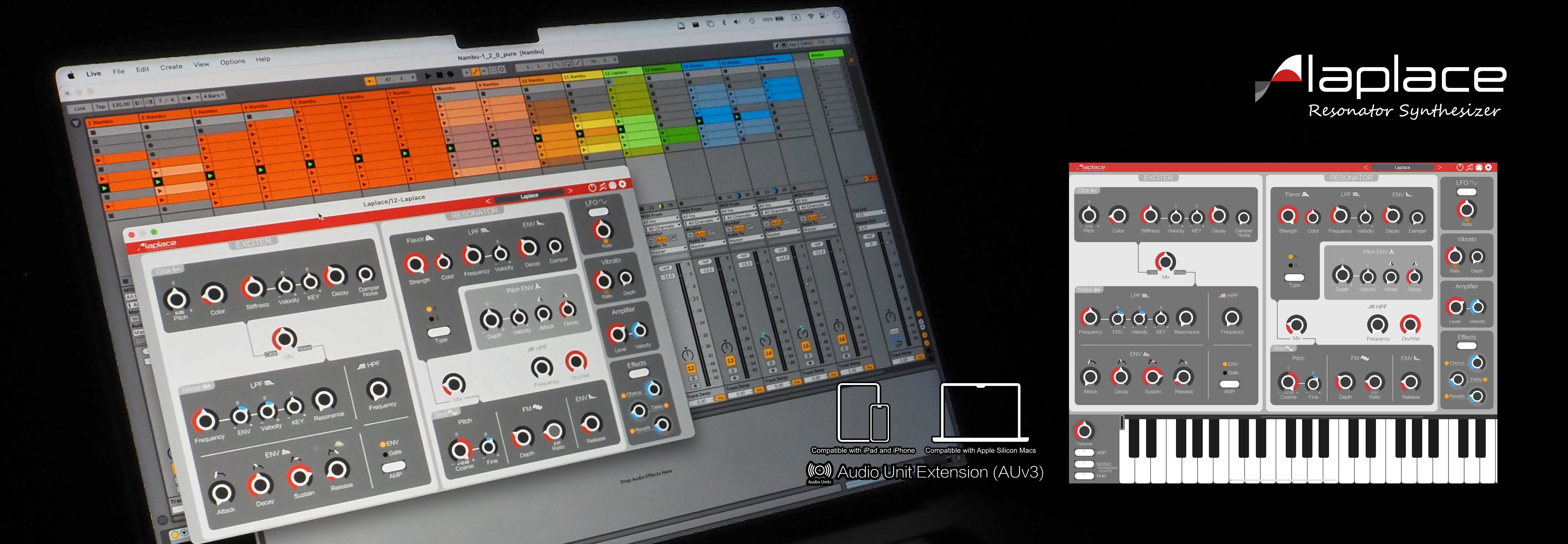The height and width of the screenshot is (544, 1568).
Task: Enable the MONO switch beside the keyboard
Action: coord(1084,464)
